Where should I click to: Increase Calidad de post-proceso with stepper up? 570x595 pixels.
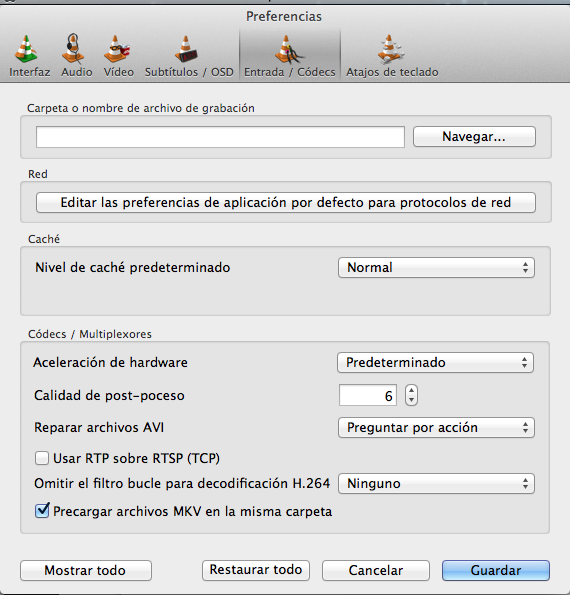[411, 390]
